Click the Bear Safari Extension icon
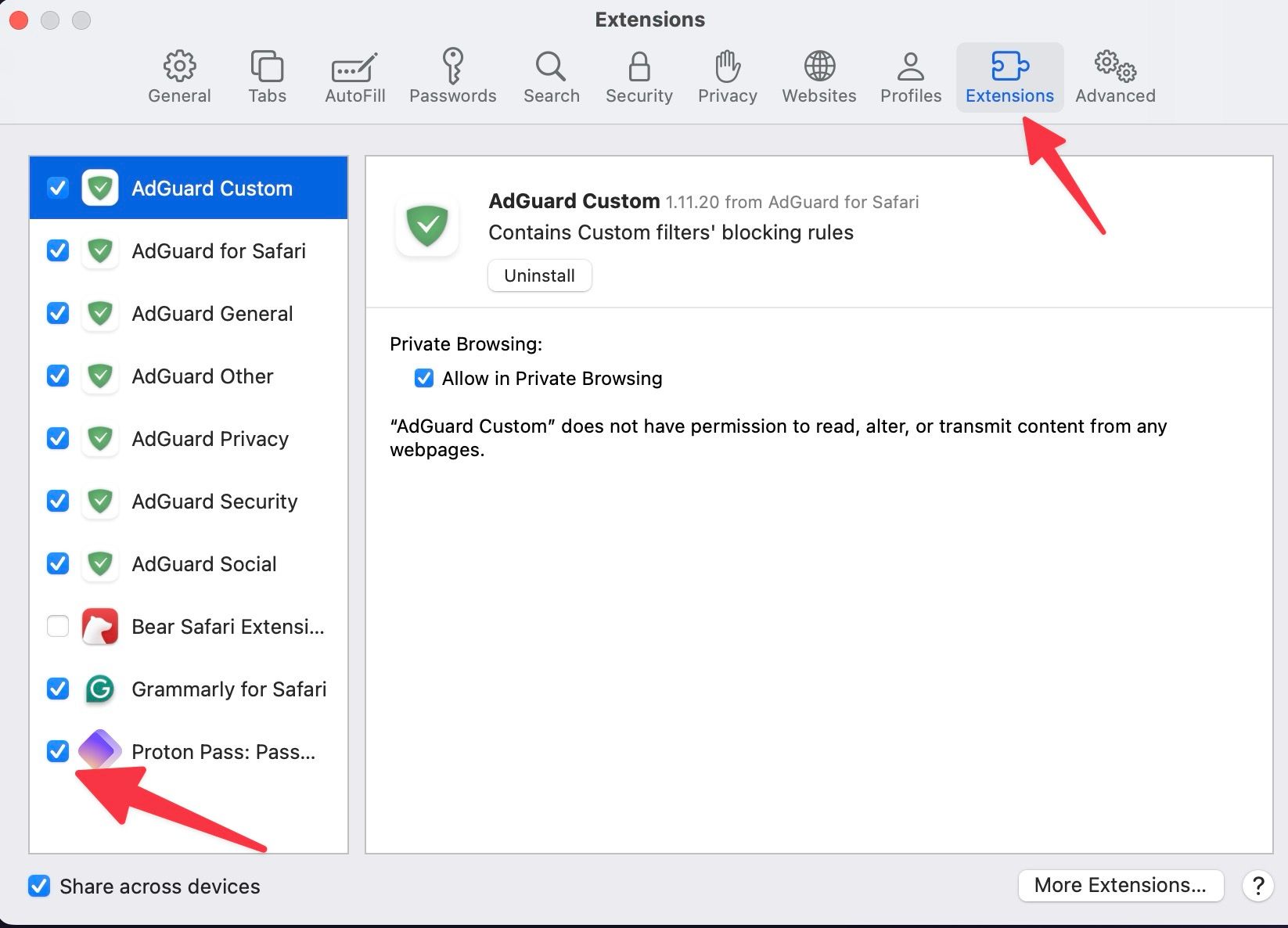The height and width of the screenshot is (928, 1288). (x=100, y=626)
